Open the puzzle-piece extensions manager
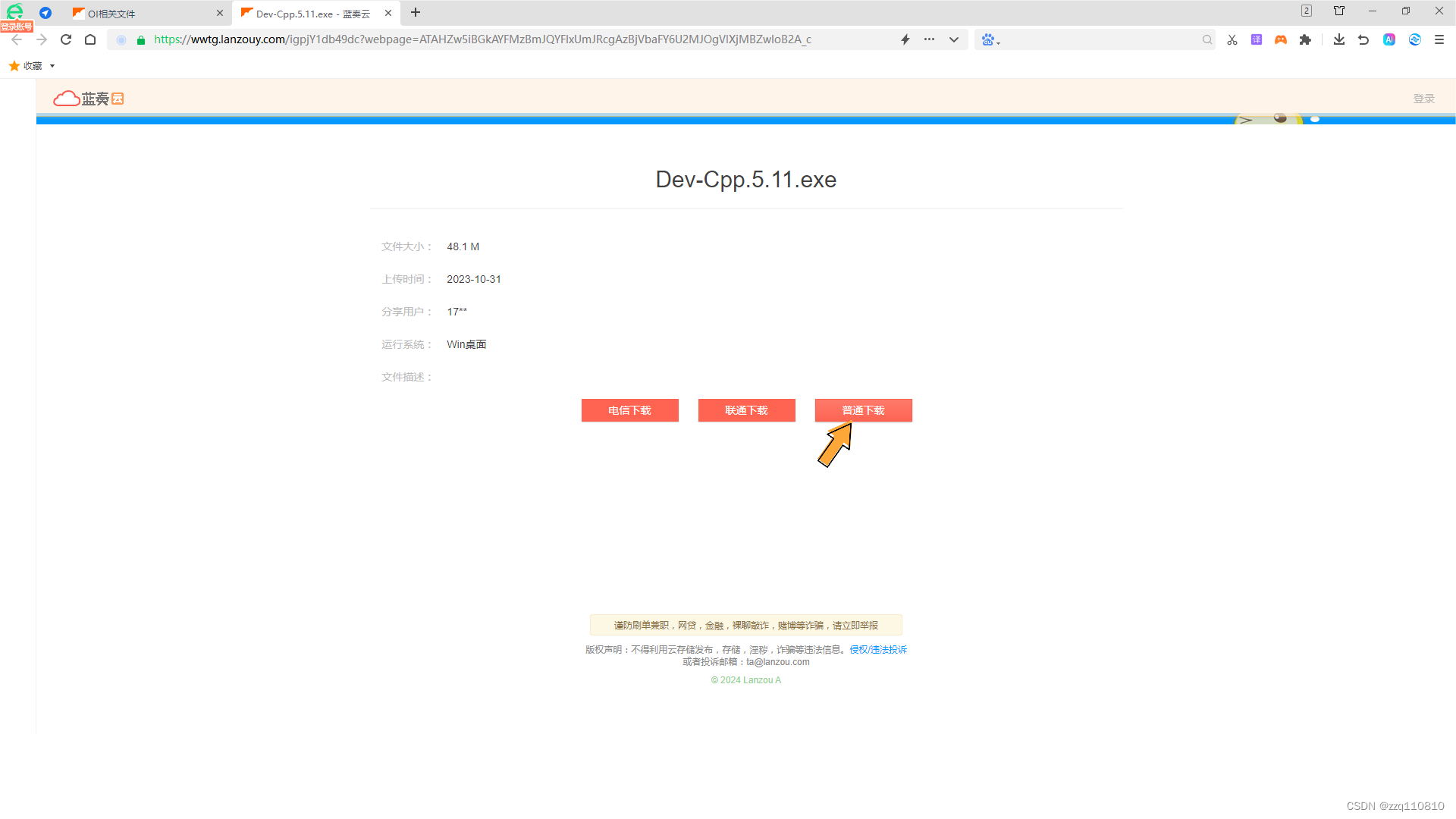This screenshot has width=1456, height=819. pyautogui.click(x=1305, y=39)
